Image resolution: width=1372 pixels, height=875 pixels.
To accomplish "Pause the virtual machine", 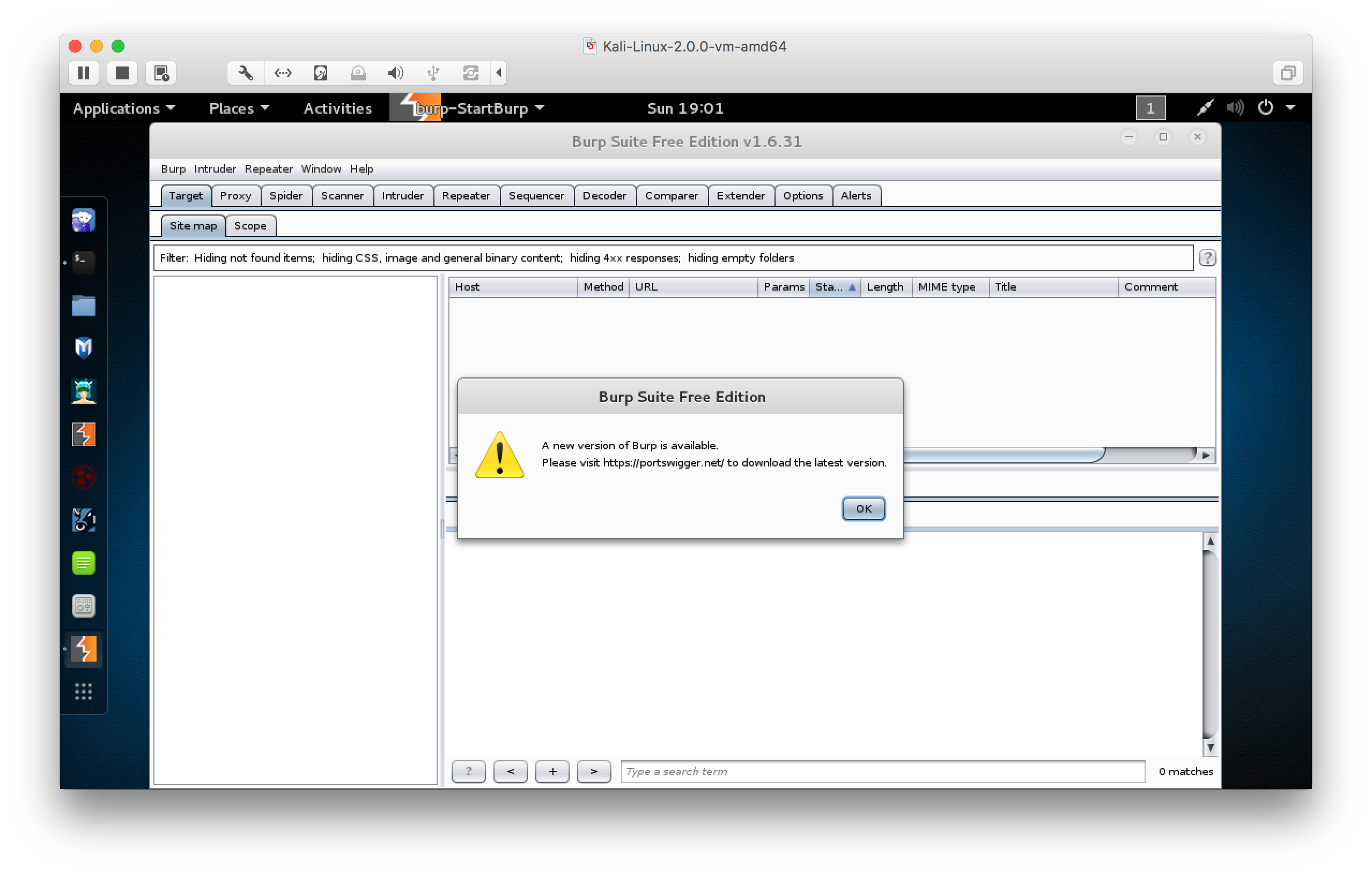I will [84, 73].
